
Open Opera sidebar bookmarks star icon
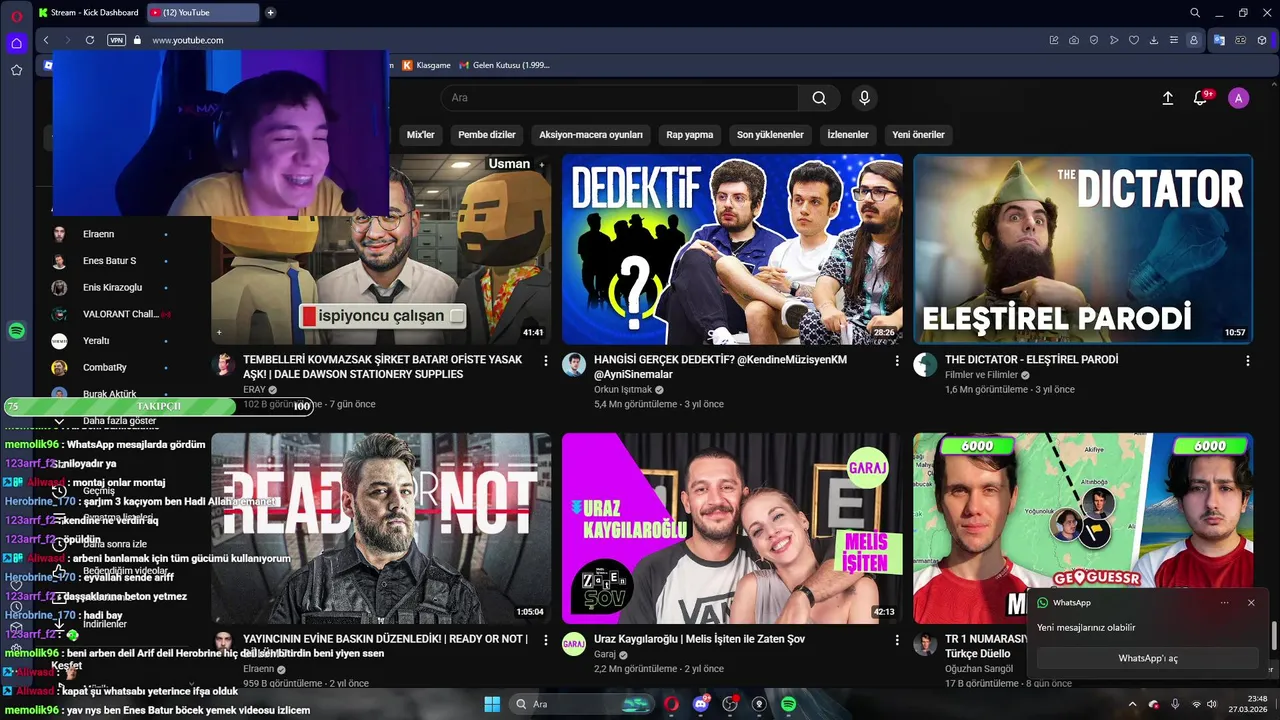click(x=16, y=70)
